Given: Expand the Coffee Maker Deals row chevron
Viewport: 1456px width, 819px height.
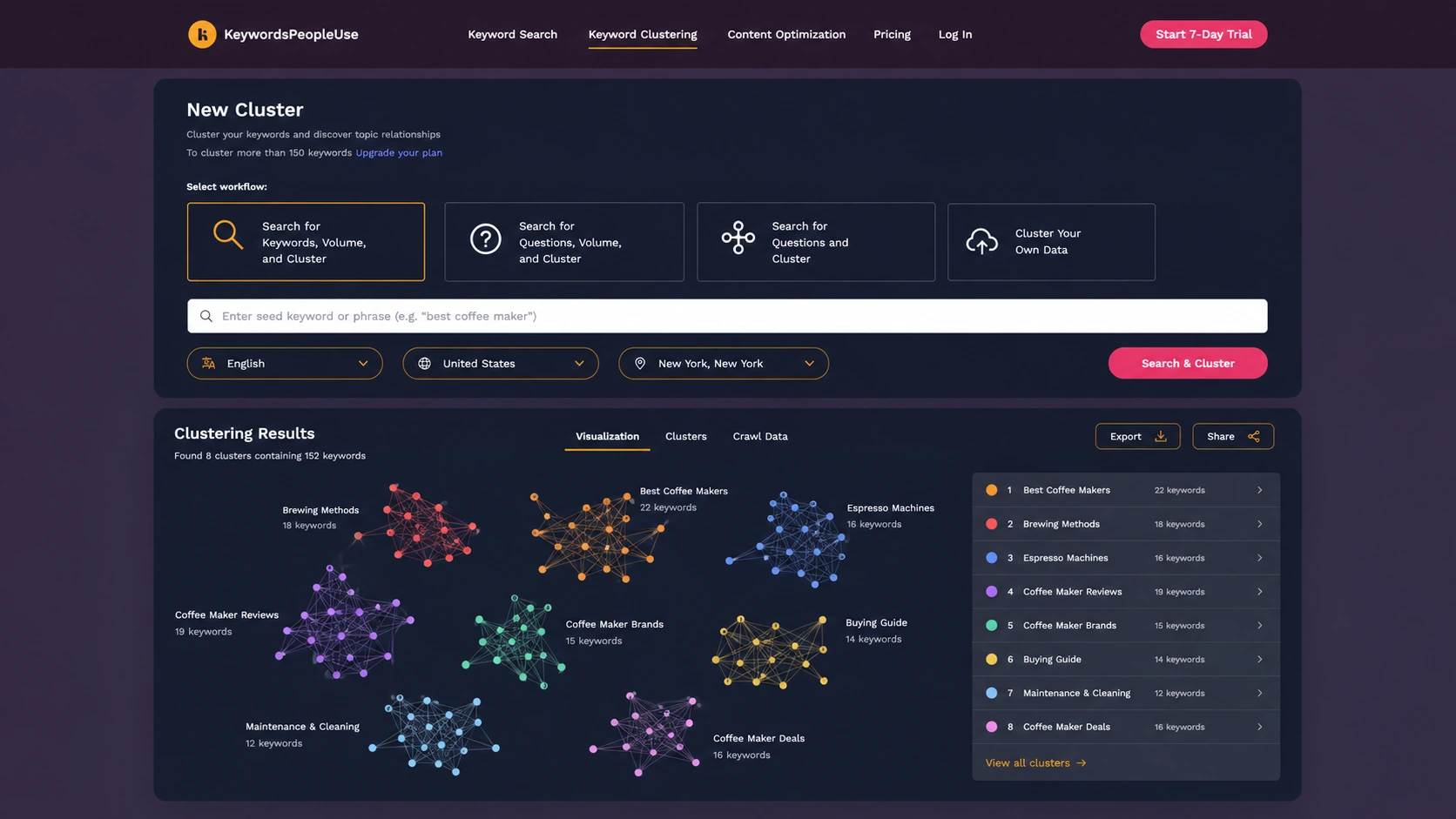Looking at the screenshot, I should [1259, 727].
